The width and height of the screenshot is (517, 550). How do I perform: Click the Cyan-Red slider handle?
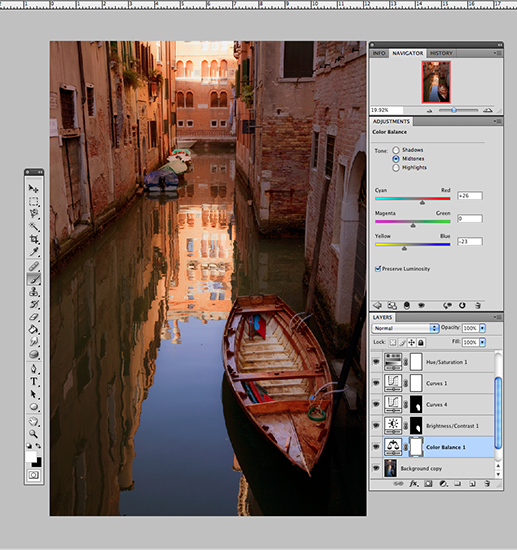tap(422, 202)
